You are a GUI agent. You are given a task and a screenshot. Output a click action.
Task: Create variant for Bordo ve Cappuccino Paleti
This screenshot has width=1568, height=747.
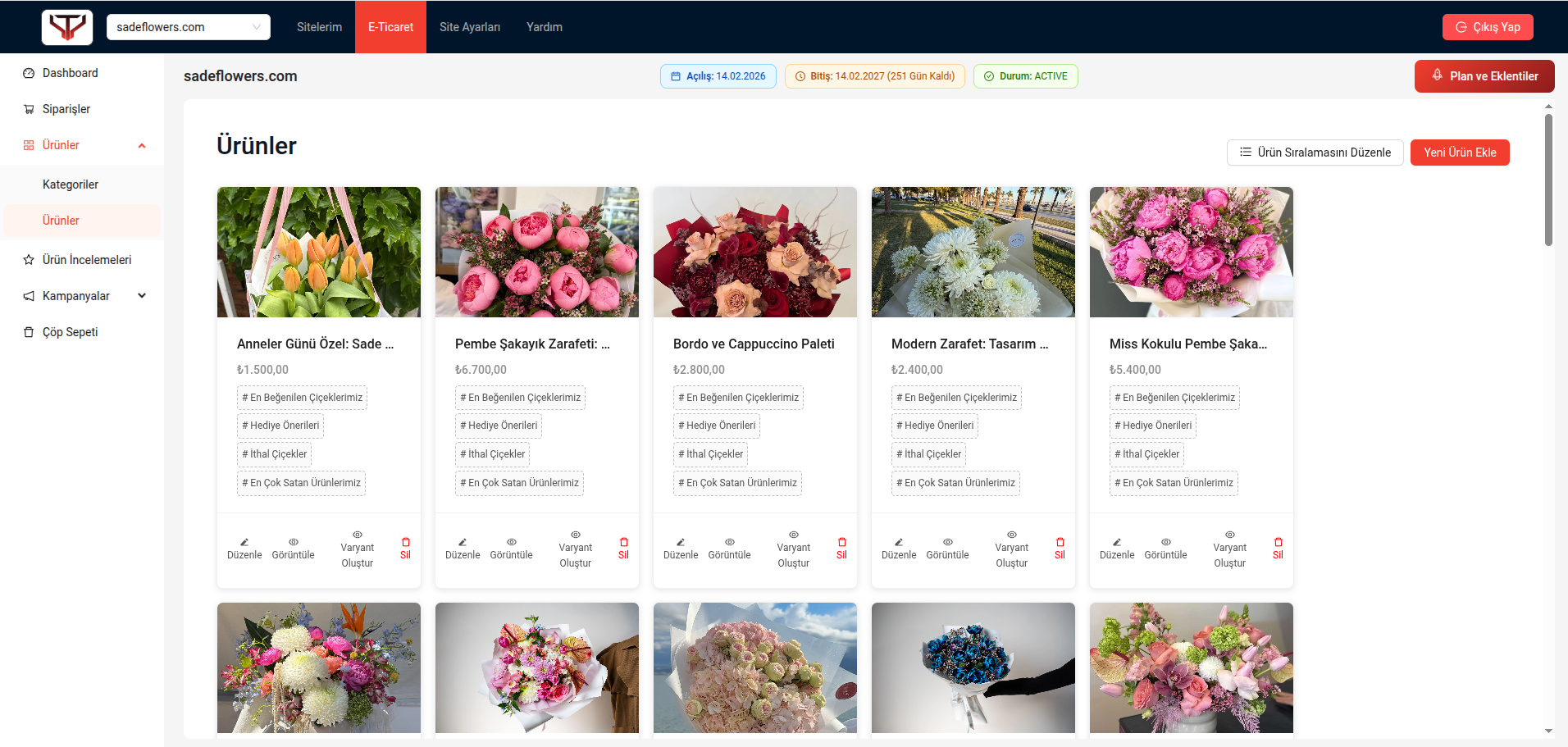794,549
